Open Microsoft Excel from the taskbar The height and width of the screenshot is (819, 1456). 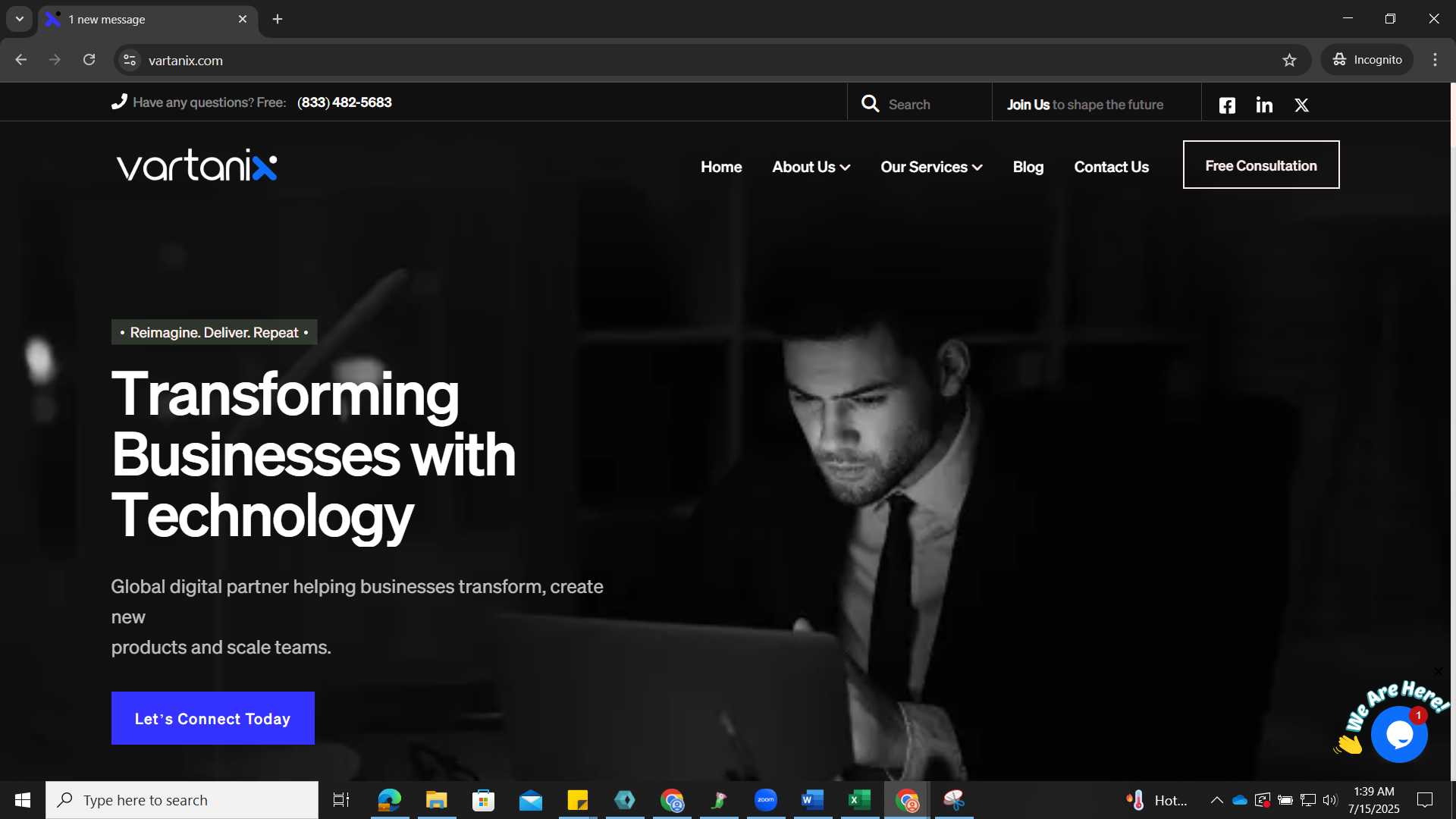click(x=859, y=800)
